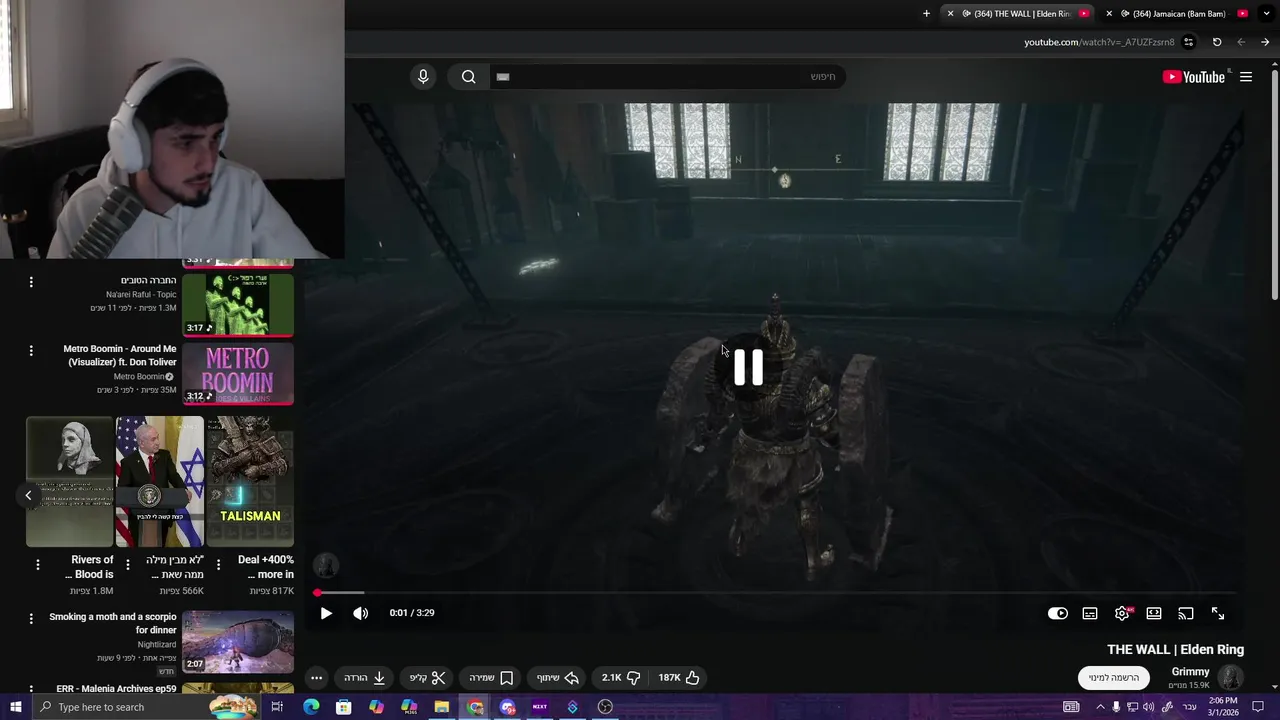Click the youtube.com address bar URL
Screen dimensions: 1280x720
1099,42
